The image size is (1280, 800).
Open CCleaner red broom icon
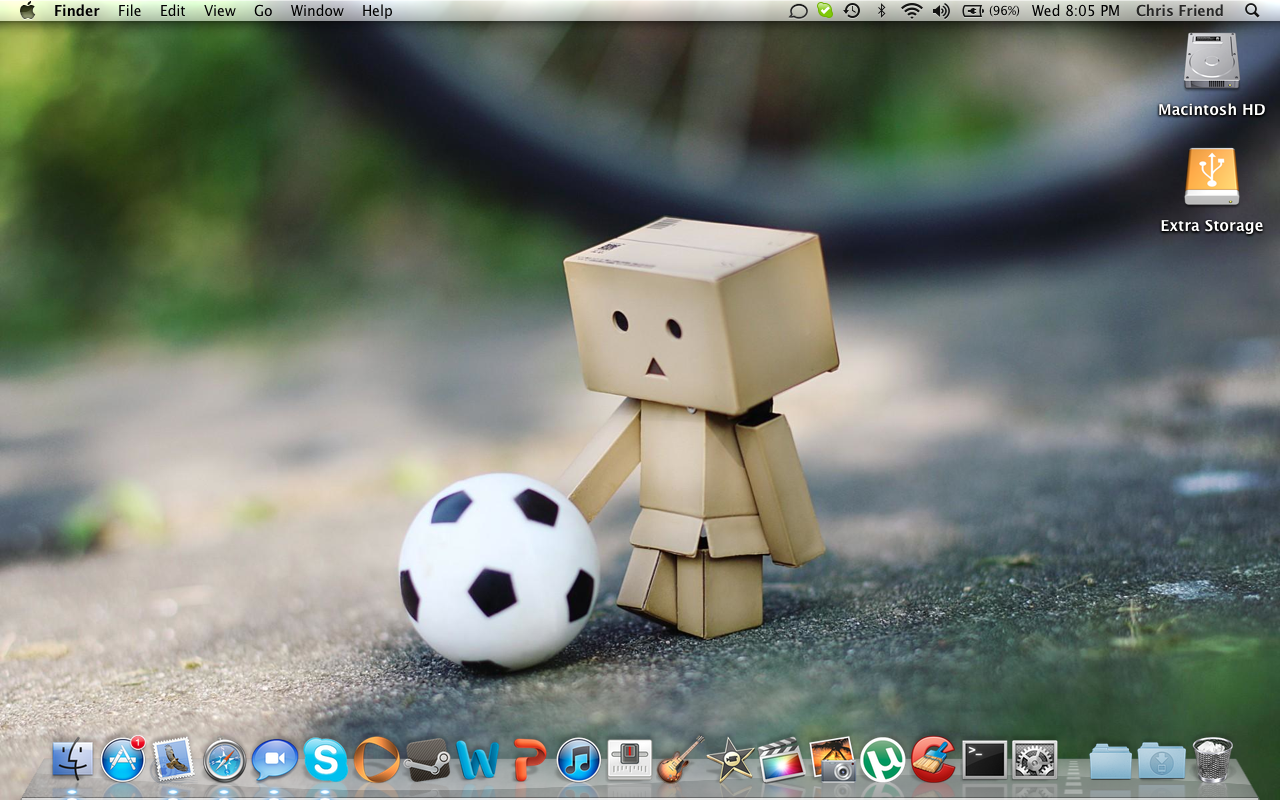pyautogui.click(x=933, y=760)
